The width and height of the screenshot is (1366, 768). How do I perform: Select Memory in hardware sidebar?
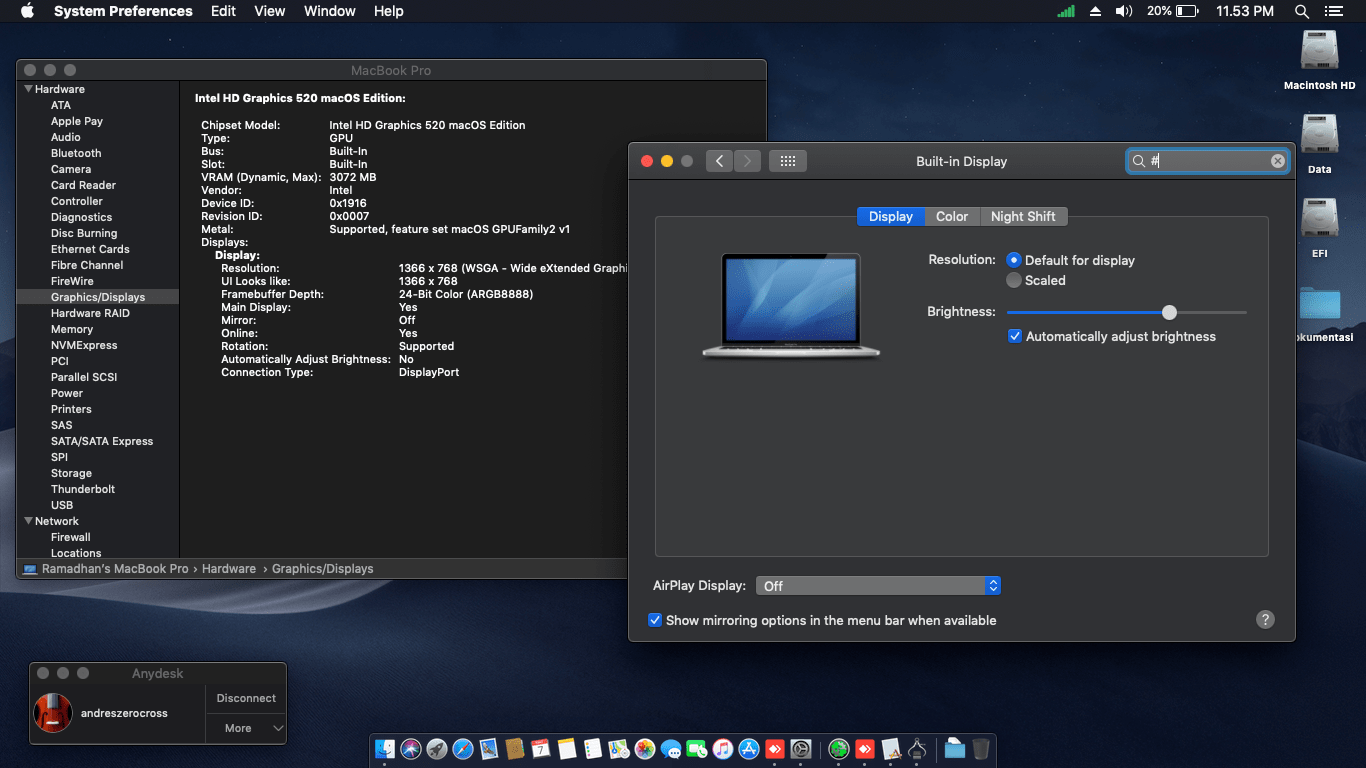click(x=72, y=329)
